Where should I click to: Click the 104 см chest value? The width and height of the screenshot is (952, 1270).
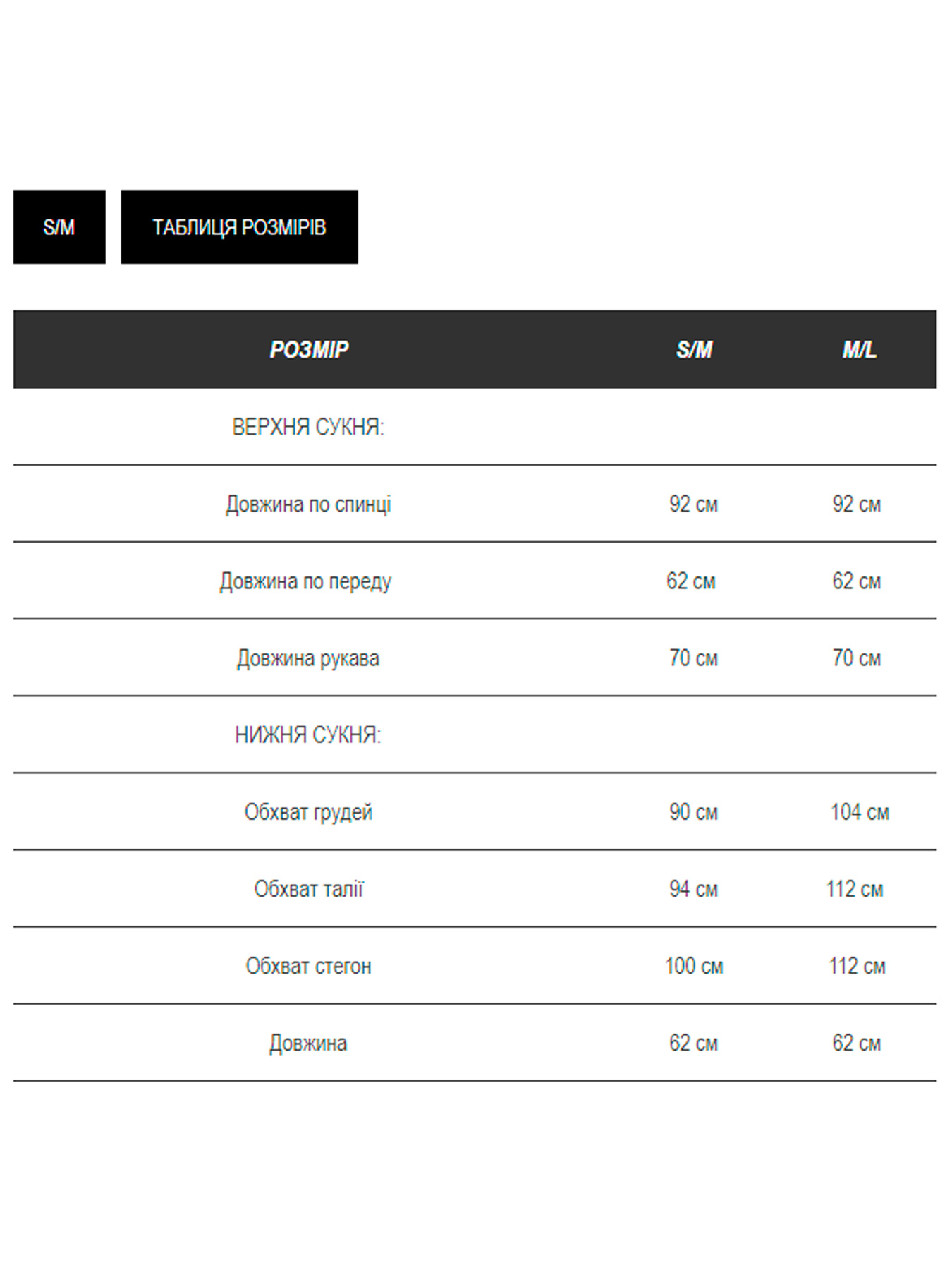click(x=860, y=812)
